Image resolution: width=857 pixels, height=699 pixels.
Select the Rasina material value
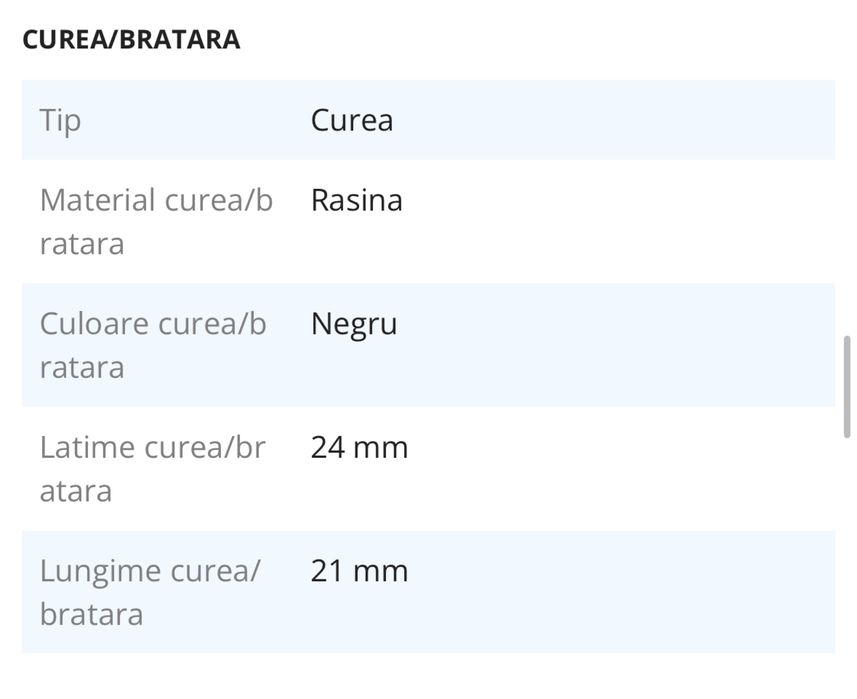click(357, 200)
